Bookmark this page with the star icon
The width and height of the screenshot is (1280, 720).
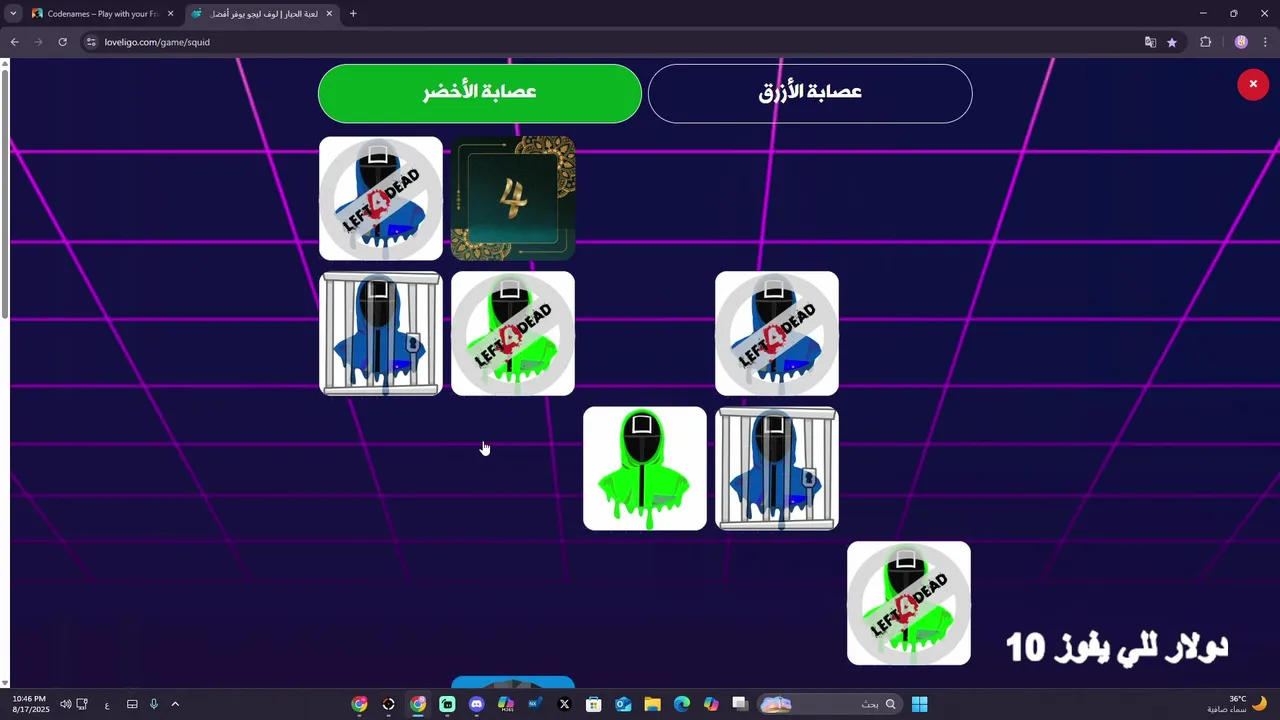coord(1172,42)
